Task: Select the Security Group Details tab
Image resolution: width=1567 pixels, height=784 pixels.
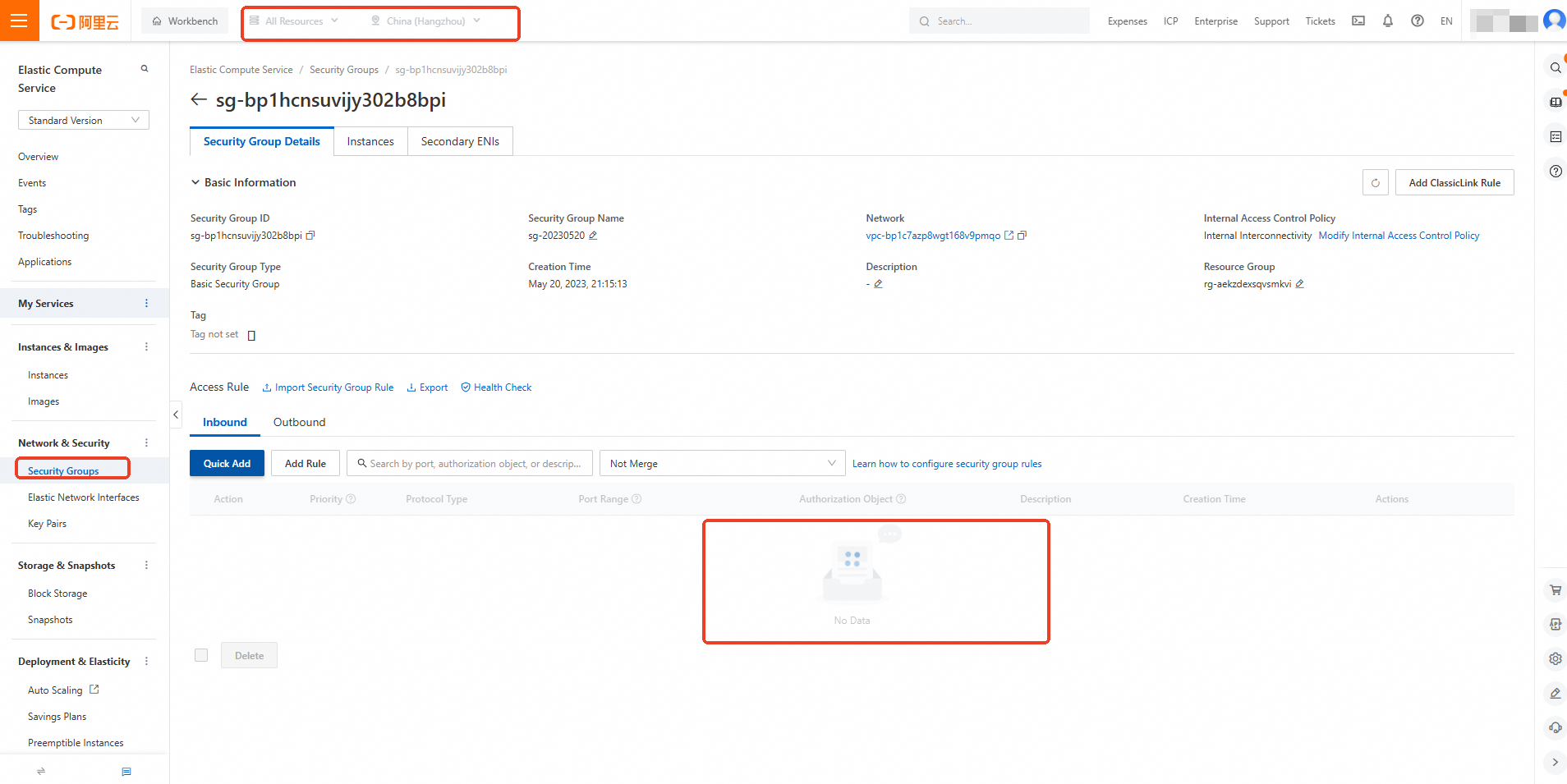Action: 262,141
